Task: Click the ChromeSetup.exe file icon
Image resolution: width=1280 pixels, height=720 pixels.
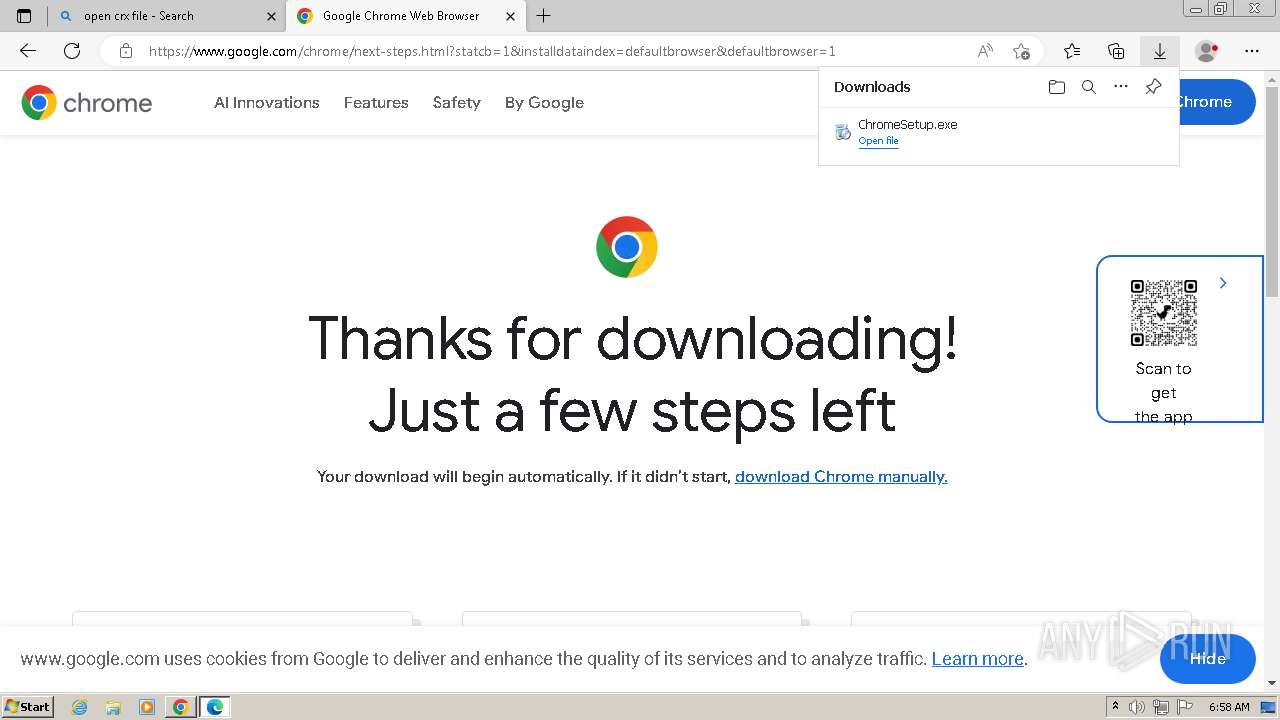Action: pyautogui.click(x=843, y=131)
